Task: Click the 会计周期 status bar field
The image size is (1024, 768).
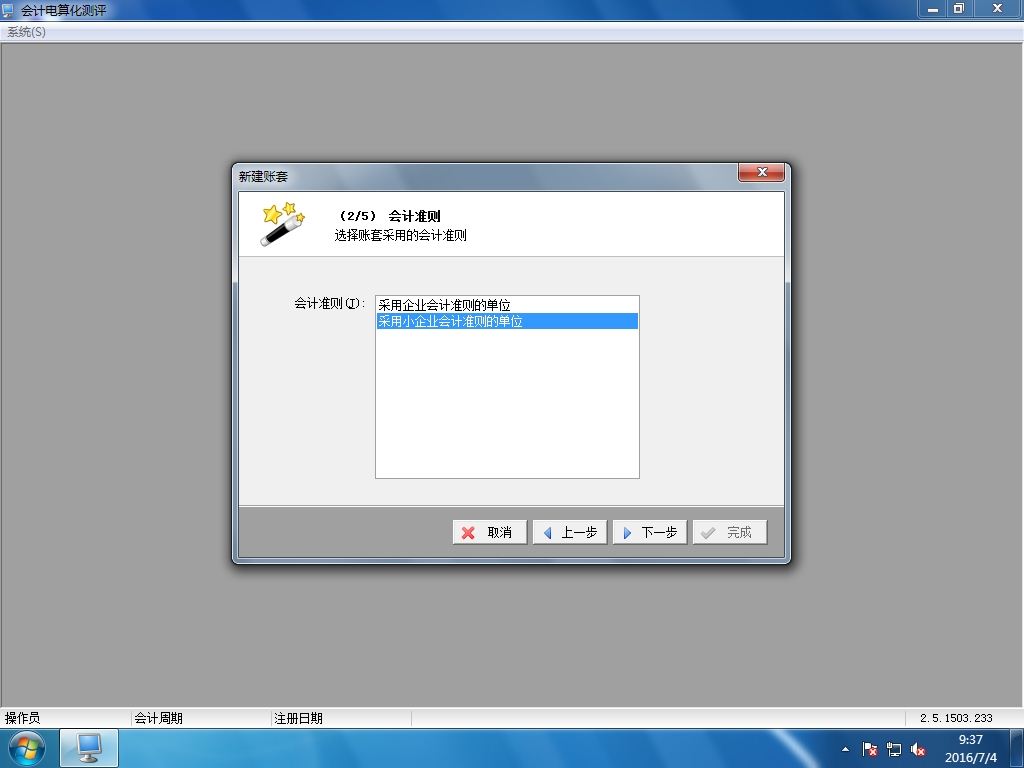Action: (201, 718)
